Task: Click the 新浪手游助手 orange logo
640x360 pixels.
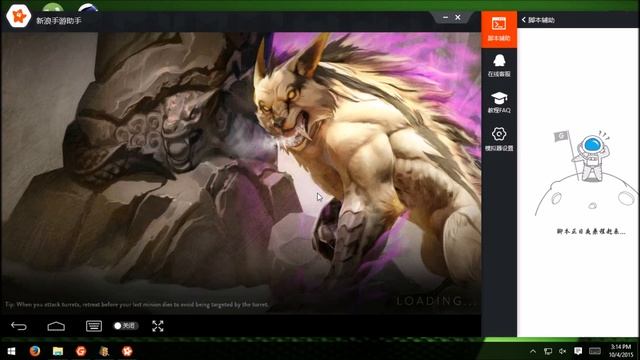Action: [19, 16]
